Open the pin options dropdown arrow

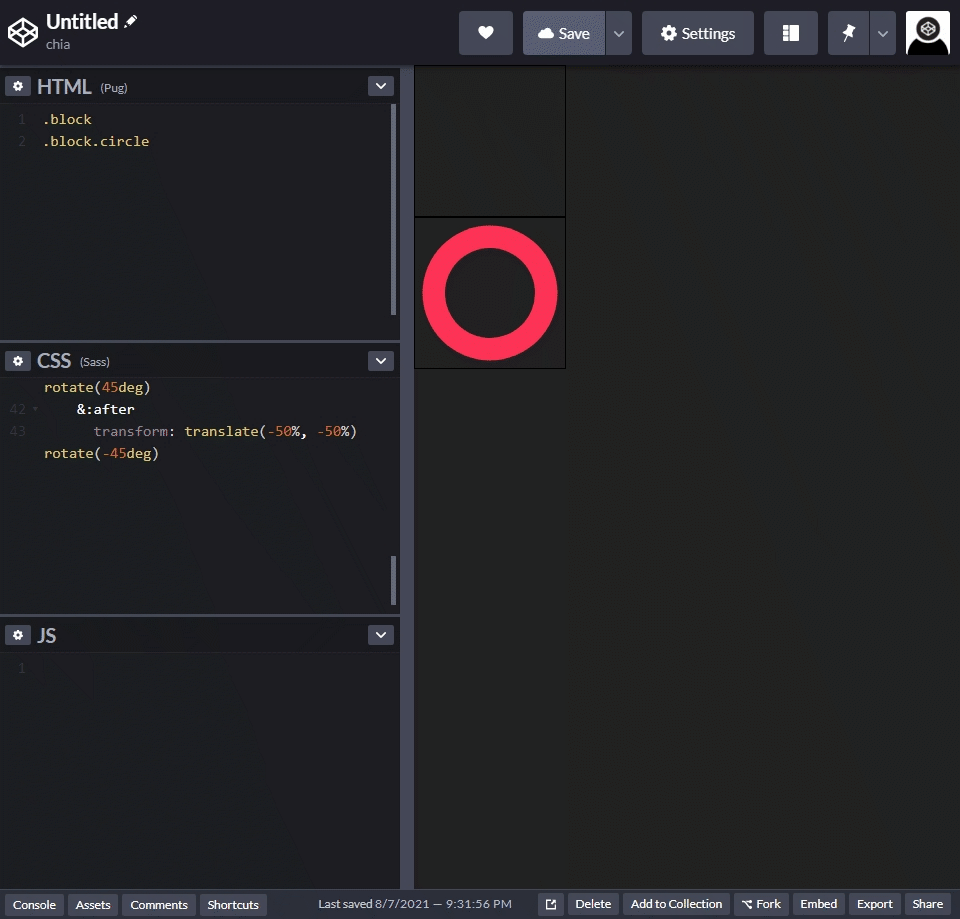pos(883,33)
